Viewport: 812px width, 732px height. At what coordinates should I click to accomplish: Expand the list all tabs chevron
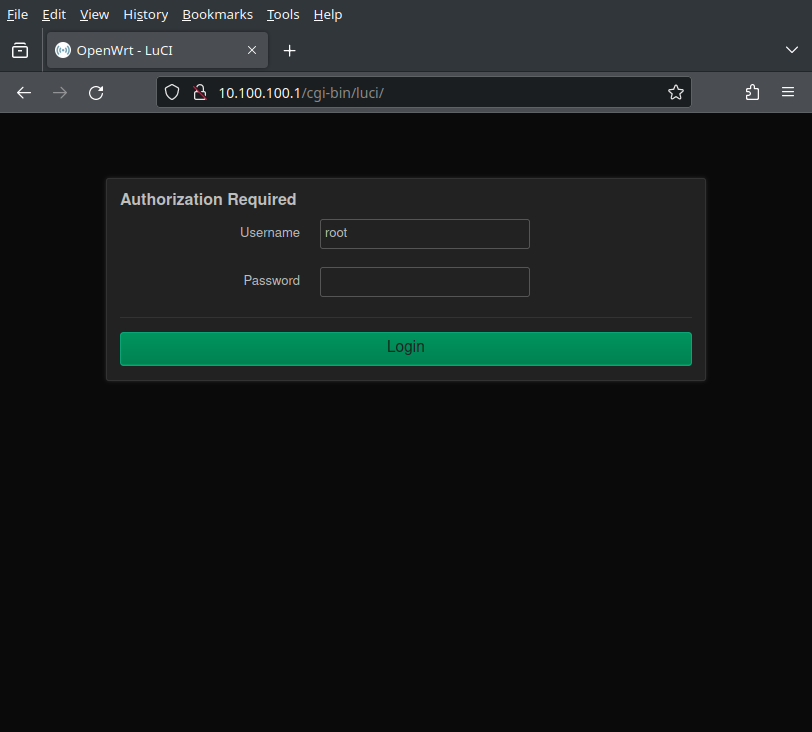(791, 50)
